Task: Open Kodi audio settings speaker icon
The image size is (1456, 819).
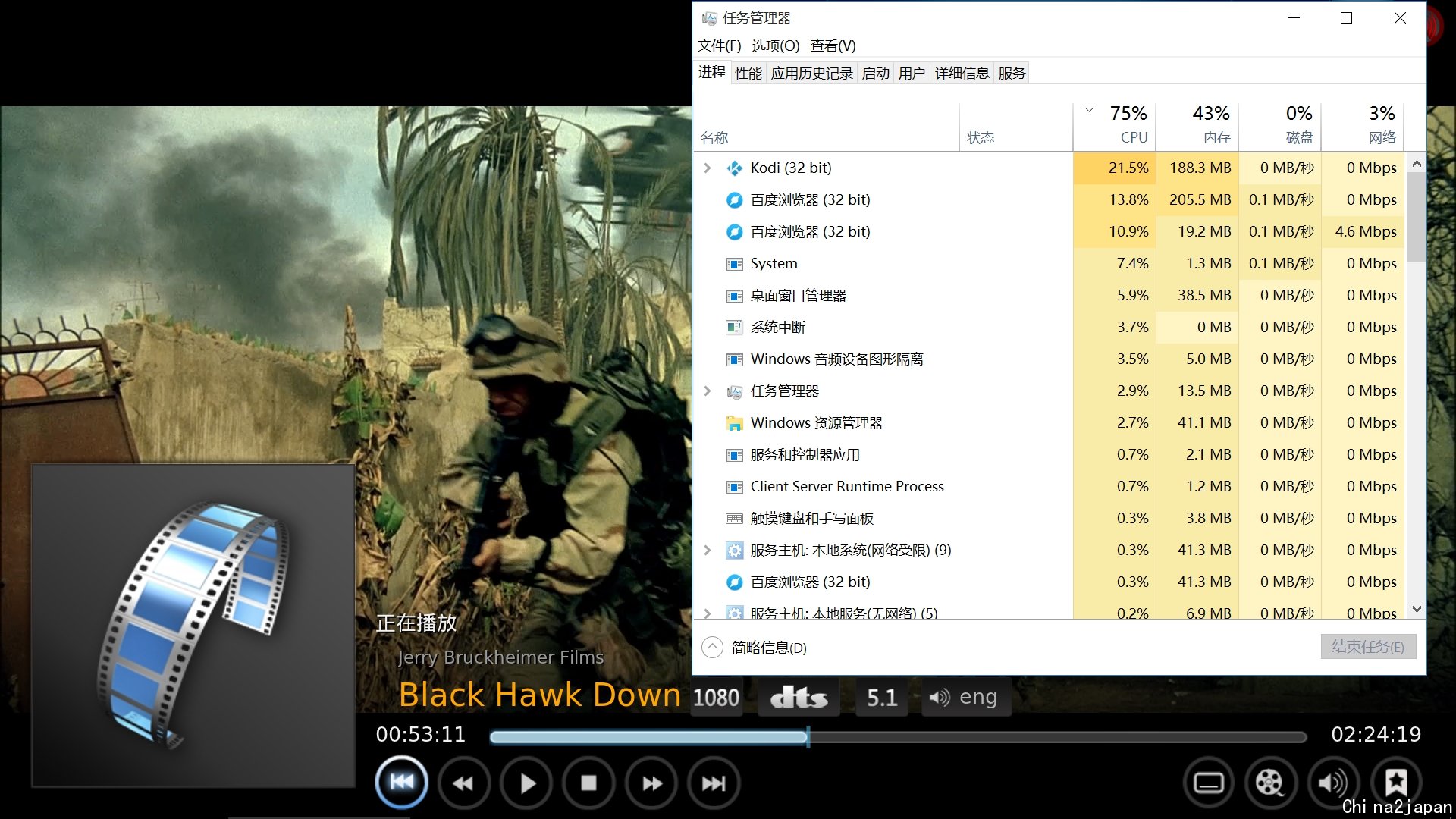Action: coord(1333,783)
